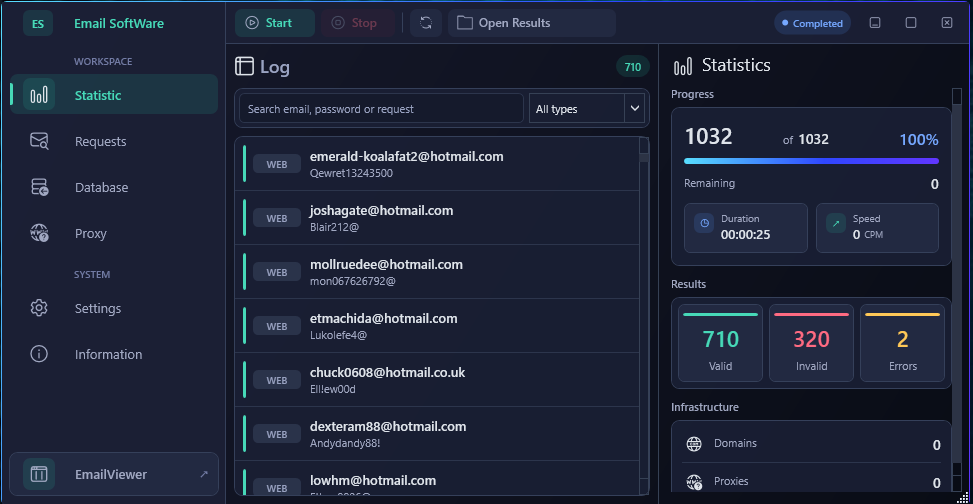
Task: Click the Proxies row in Infrastructure
Action: pyautogui.click(x=812, y=481)
